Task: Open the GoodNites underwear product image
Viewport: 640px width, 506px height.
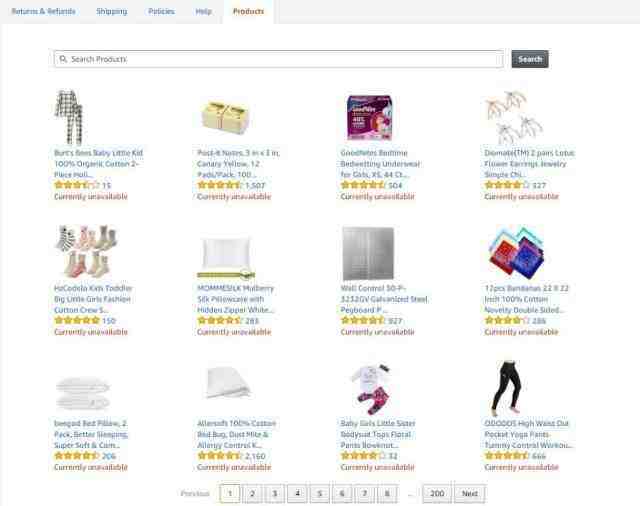Action: pos(369,118)
